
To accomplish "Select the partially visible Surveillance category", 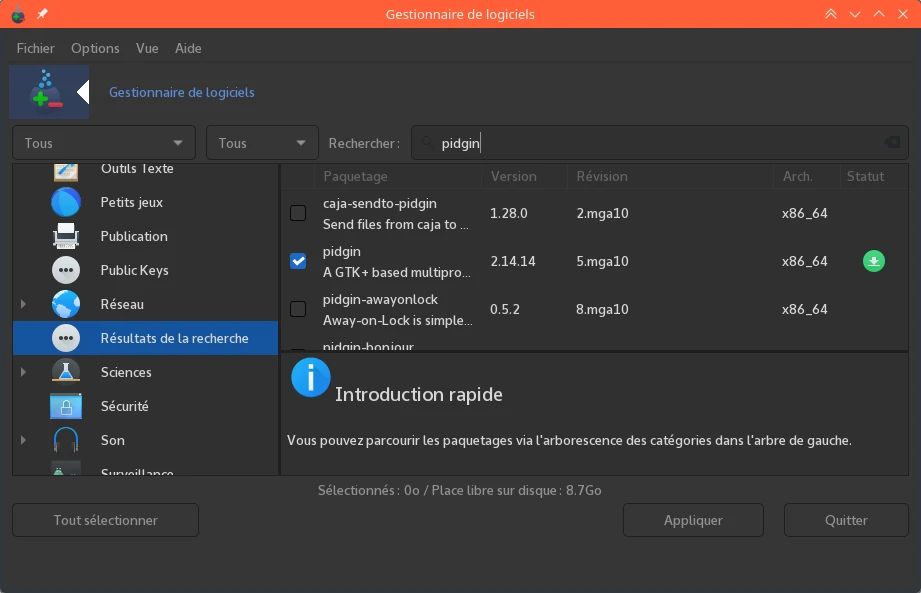I will coord(137,471).
